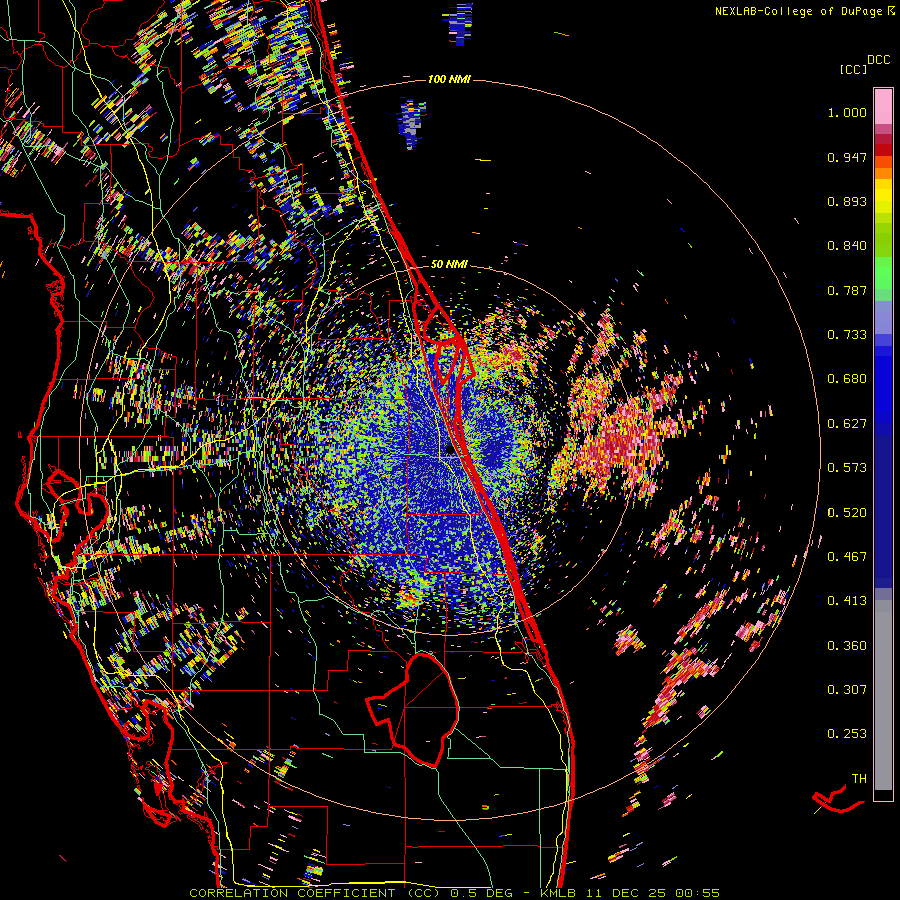Pick the red segment of the color bar

click(x=883, y=150)
